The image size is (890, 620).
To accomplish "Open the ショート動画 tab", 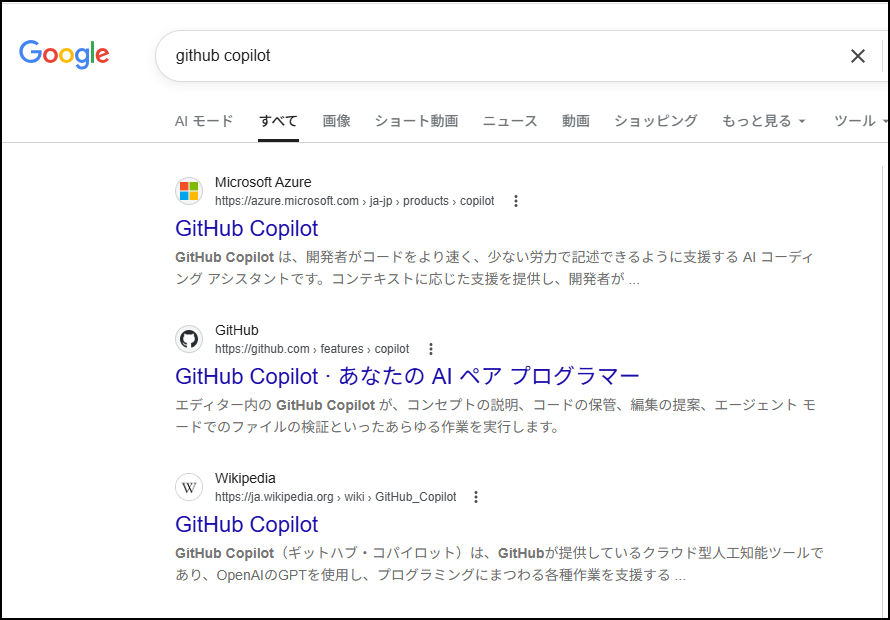I will point(416,121).
